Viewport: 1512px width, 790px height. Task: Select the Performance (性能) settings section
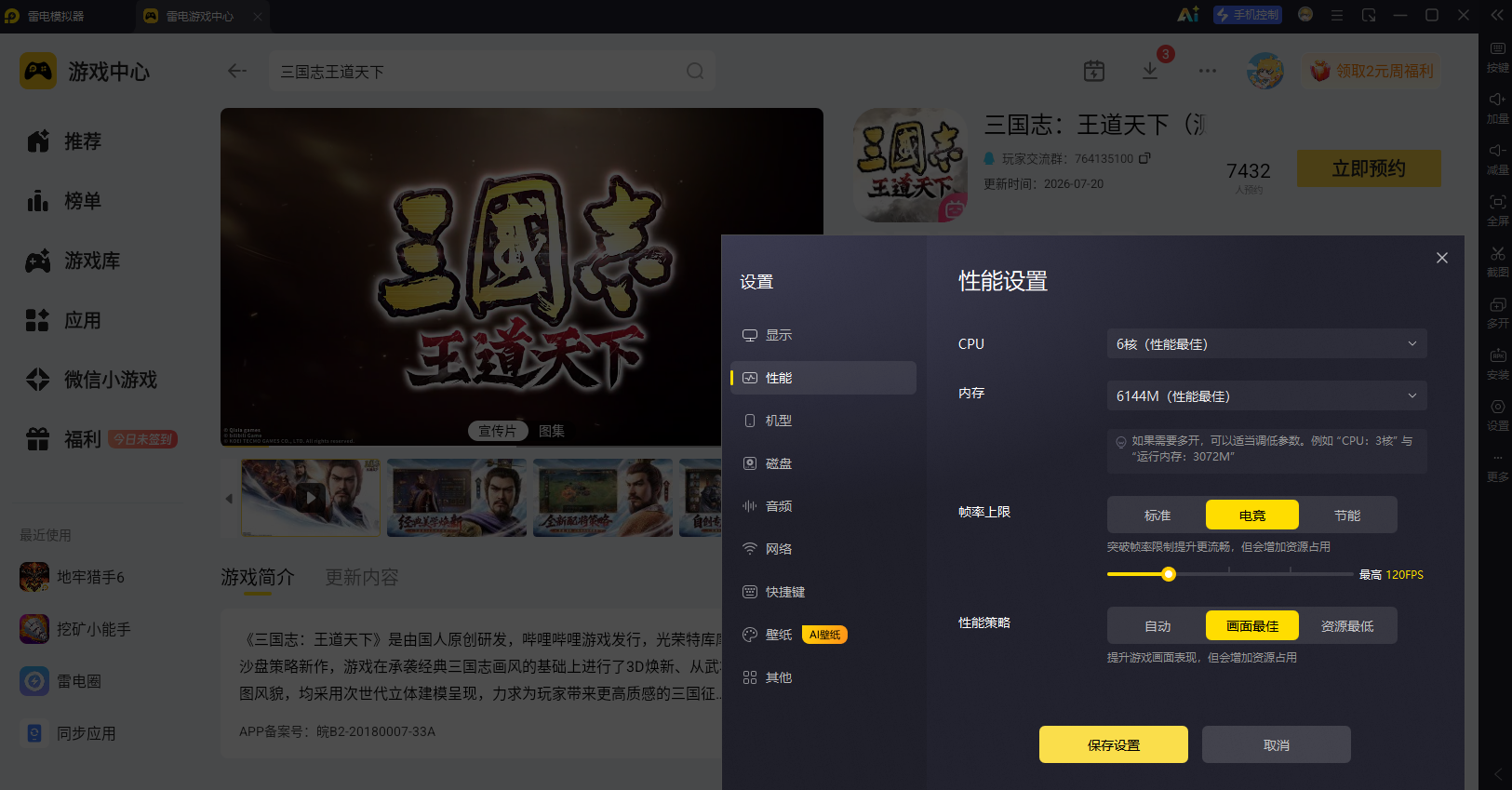coord(823,378)
